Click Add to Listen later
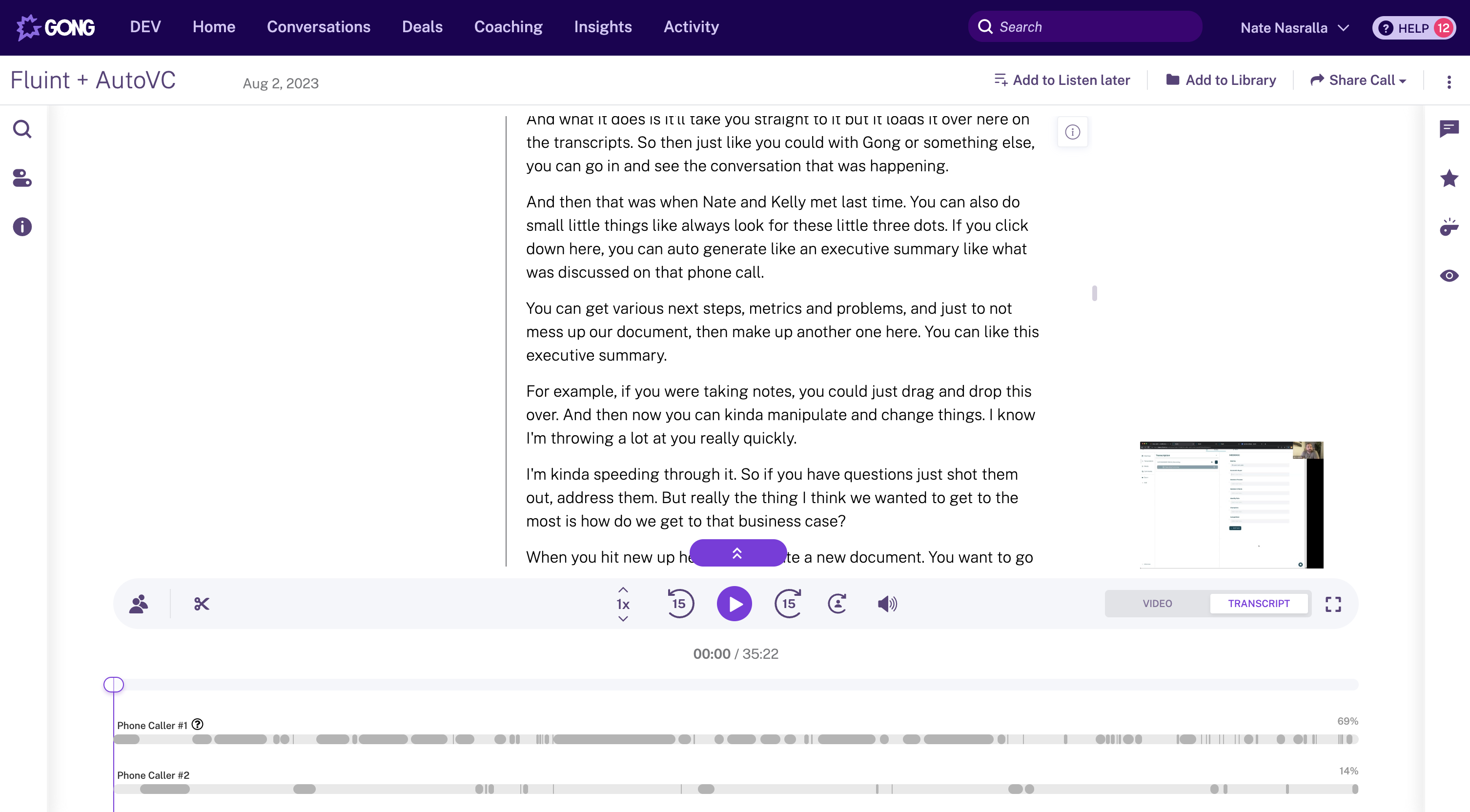Screen dimensions: 1470x812 [x=1062, y=81]
